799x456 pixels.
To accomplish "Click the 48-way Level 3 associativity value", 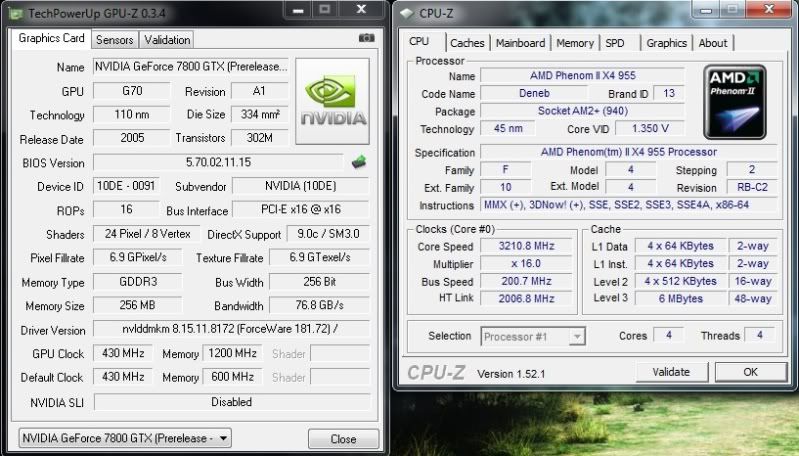I will tap(753, 299).
